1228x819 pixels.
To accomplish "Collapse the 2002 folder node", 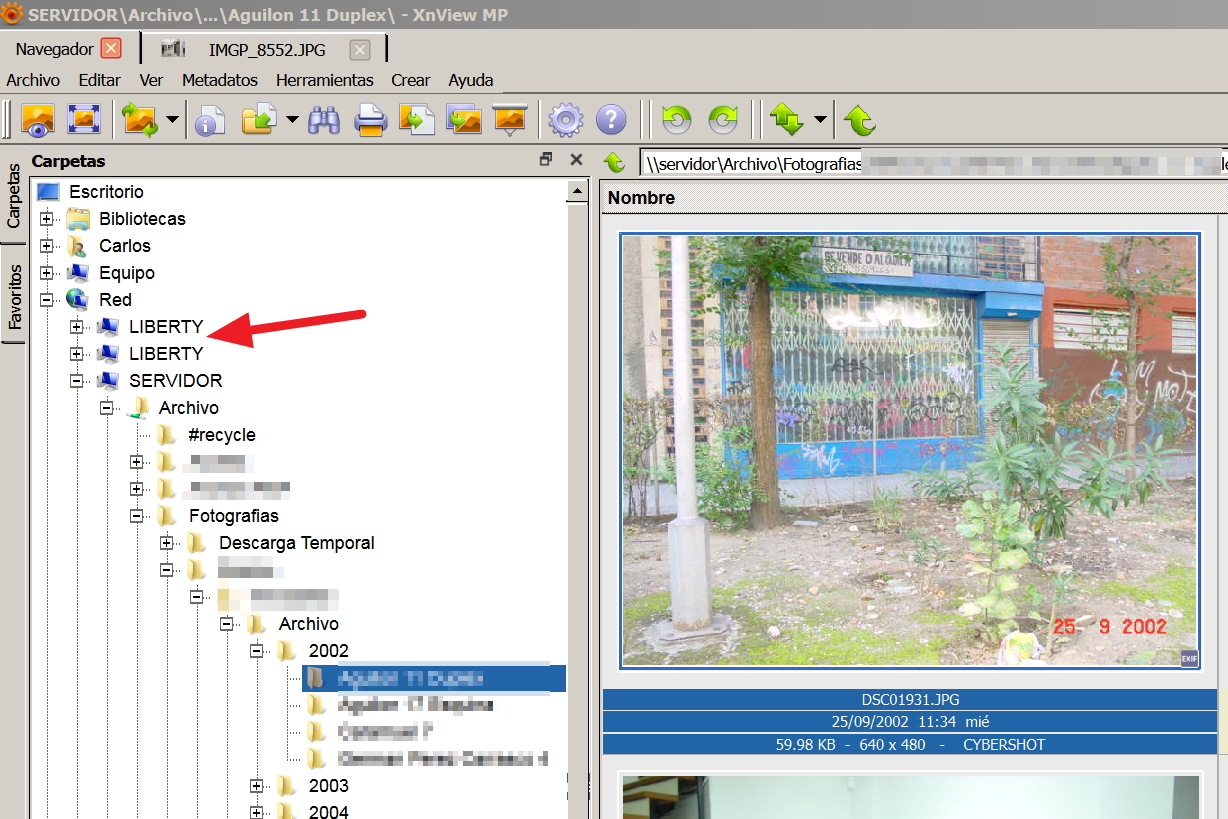I will coord(256,651).
